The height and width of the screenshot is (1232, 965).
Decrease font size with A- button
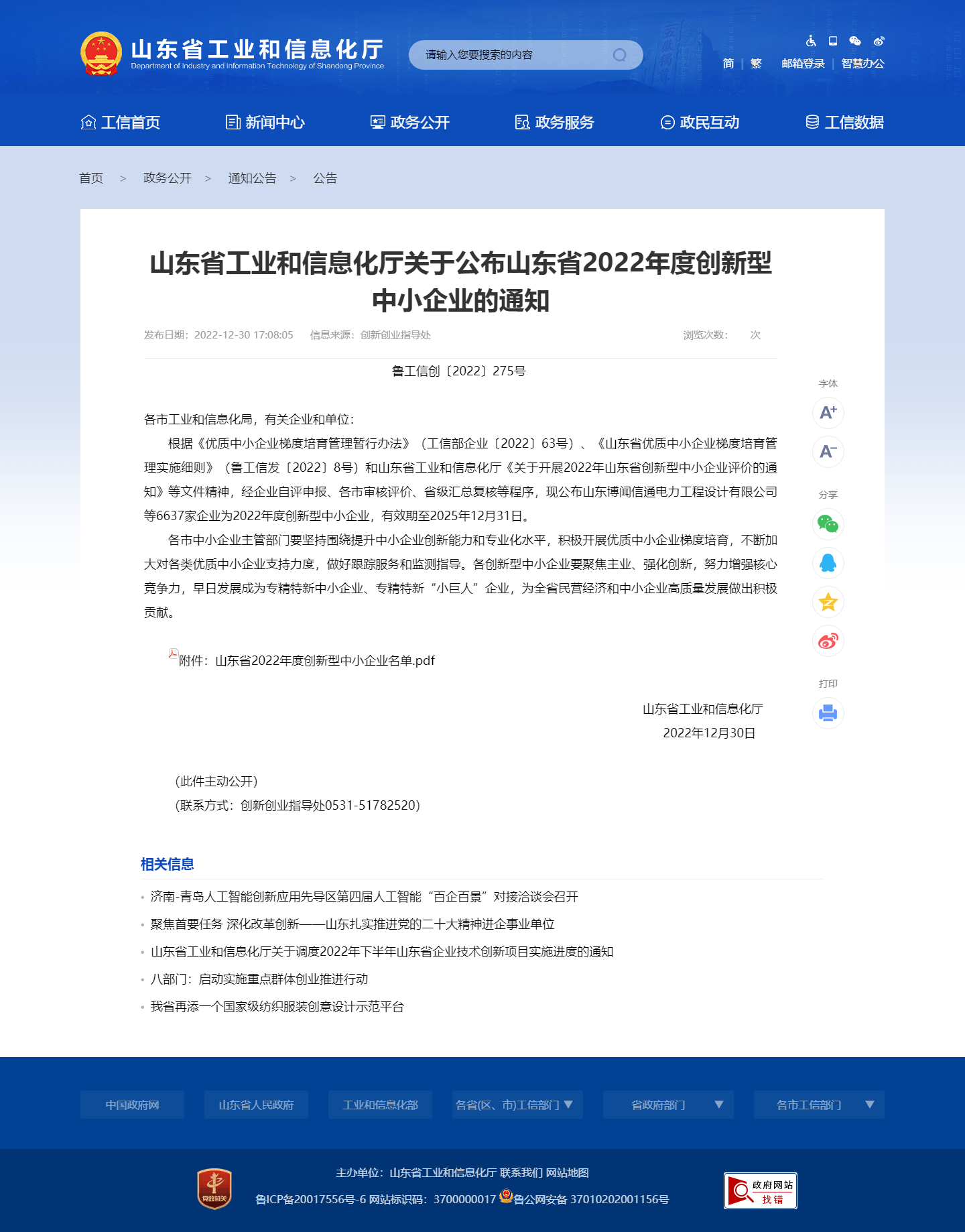(x=828, y=452)
